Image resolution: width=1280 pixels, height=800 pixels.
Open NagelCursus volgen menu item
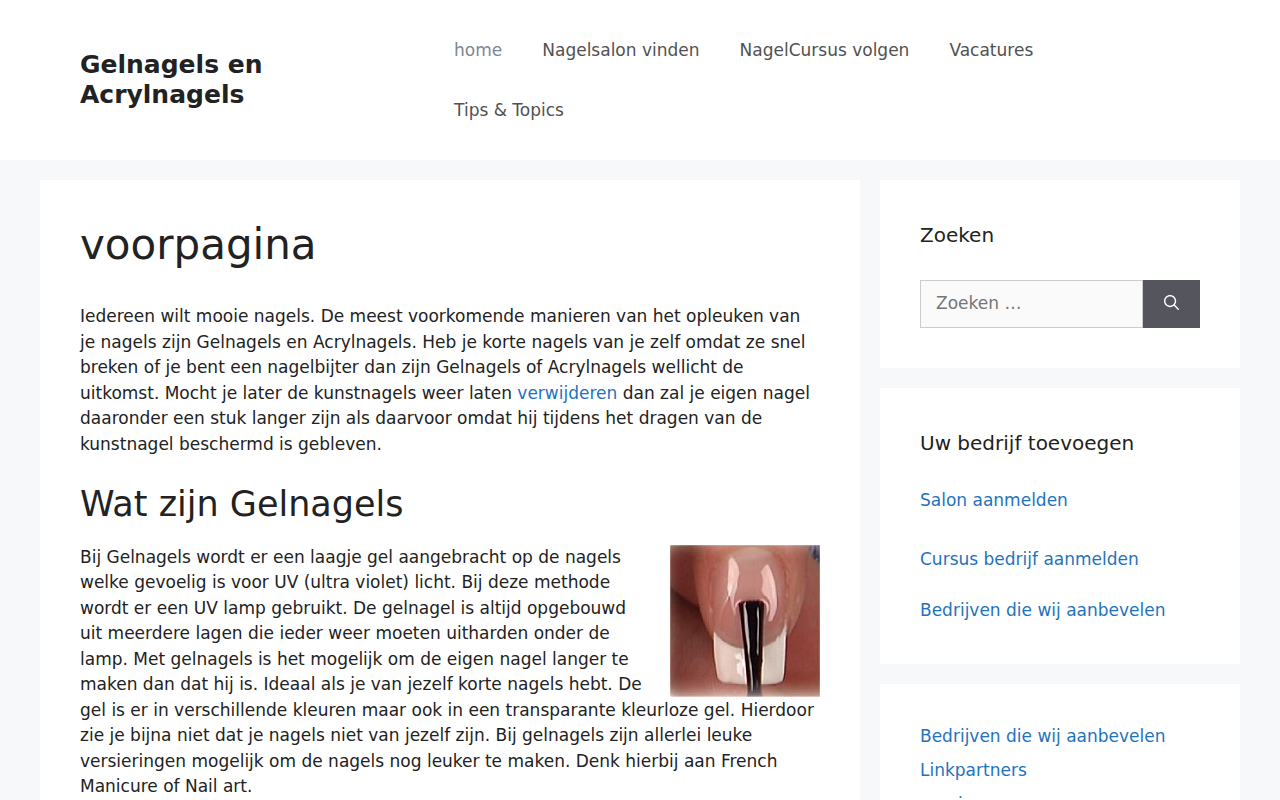point(824,50)
